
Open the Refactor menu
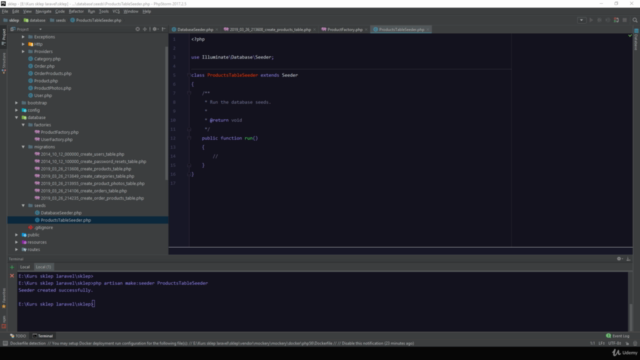[76, 11]
